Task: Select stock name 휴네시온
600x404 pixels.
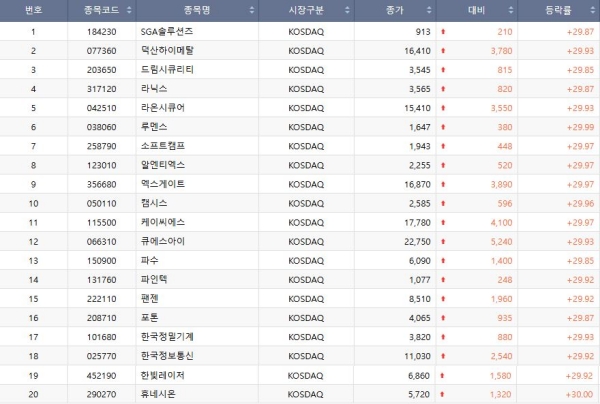Action: [158, 394]
